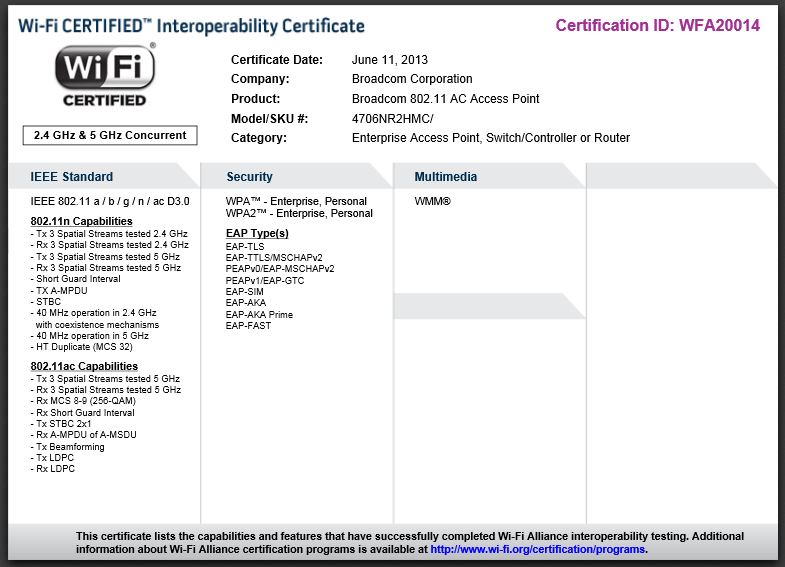
Task: Click the Multimedia column header
Action: [446, 177]
